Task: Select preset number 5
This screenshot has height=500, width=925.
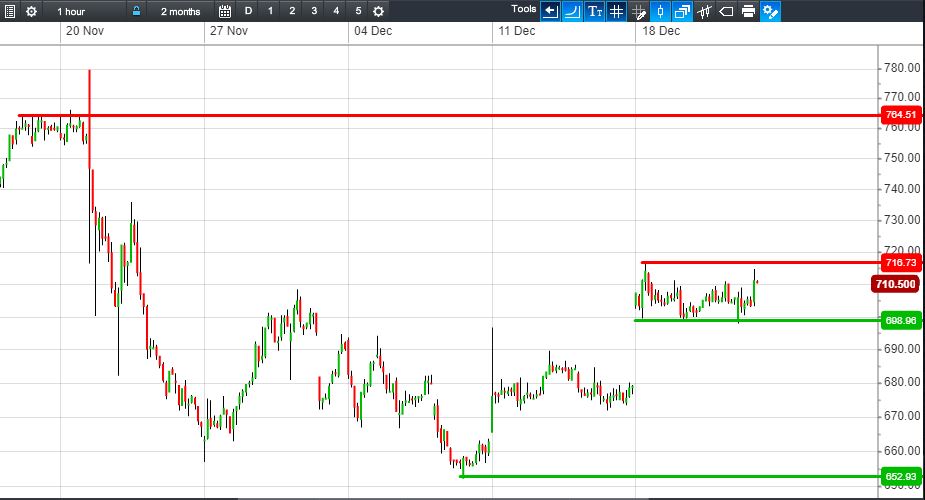Action: coord(358,11)
